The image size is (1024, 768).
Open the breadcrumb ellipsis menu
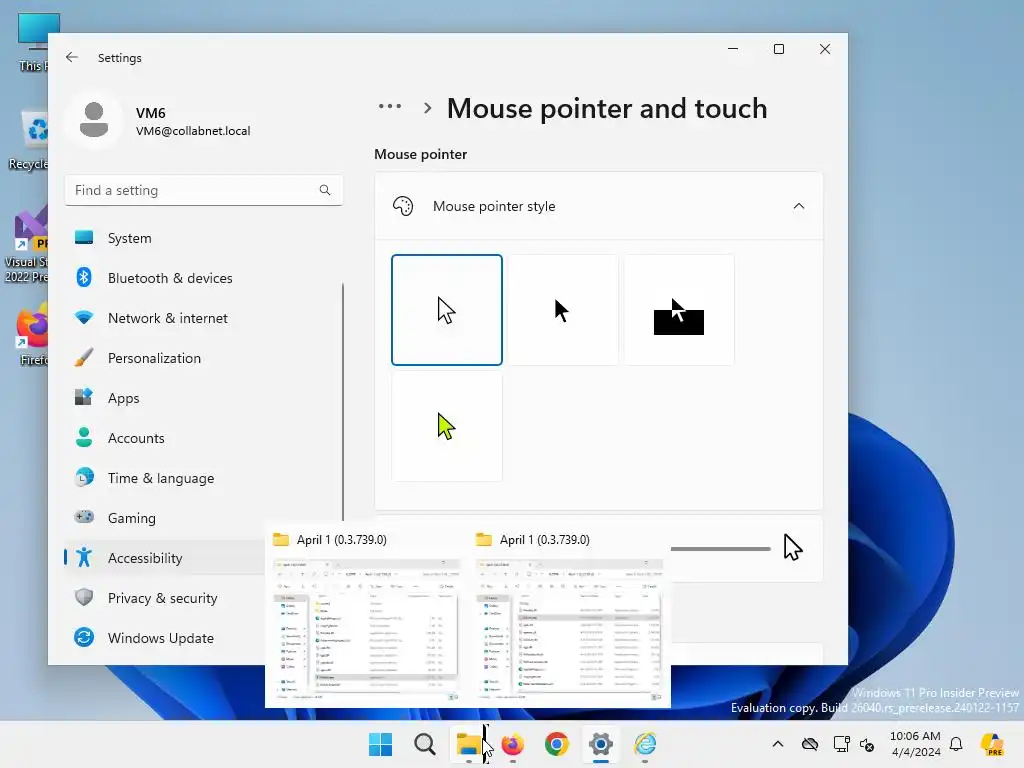(x=390, y=106)
